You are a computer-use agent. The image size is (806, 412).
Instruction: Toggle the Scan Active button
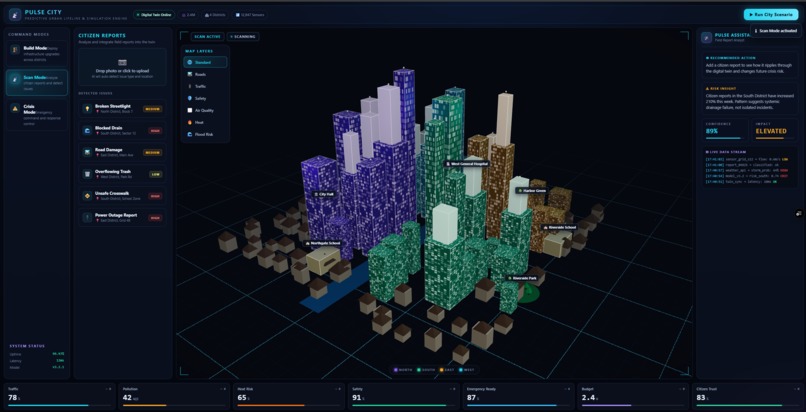point(207,37)
